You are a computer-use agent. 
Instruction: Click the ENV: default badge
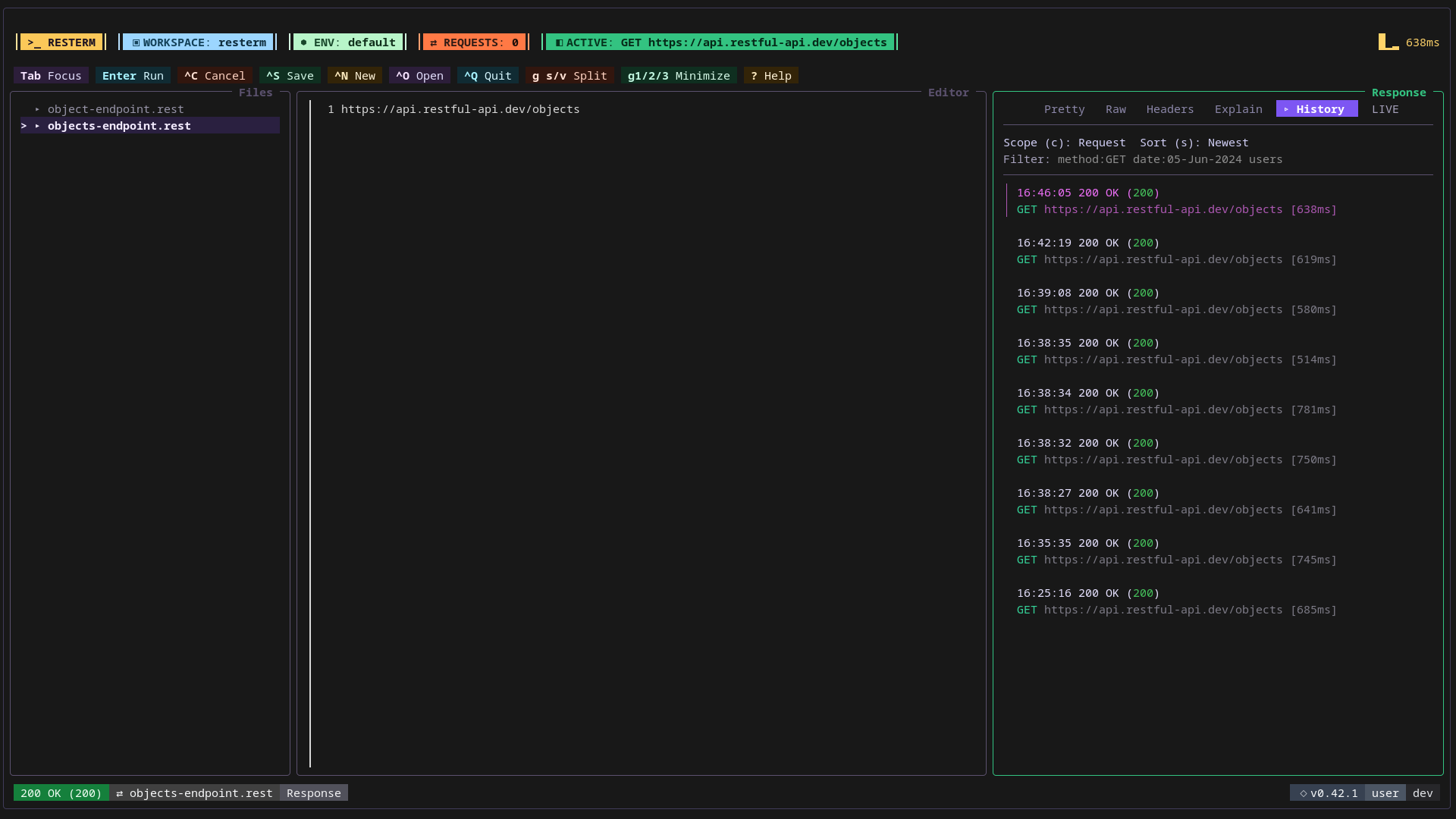click(348, 42)
